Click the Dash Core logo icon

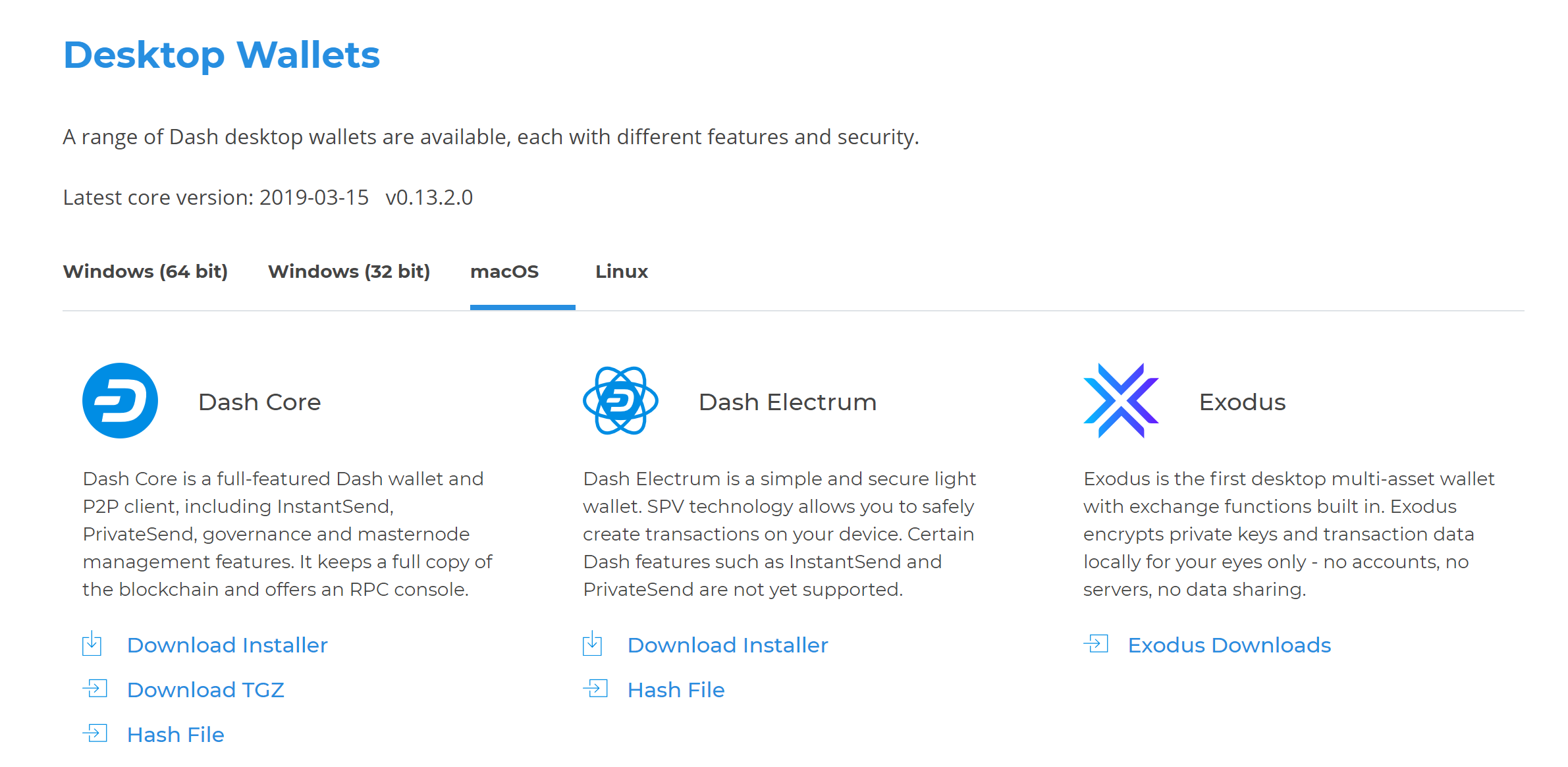[120, 400]
